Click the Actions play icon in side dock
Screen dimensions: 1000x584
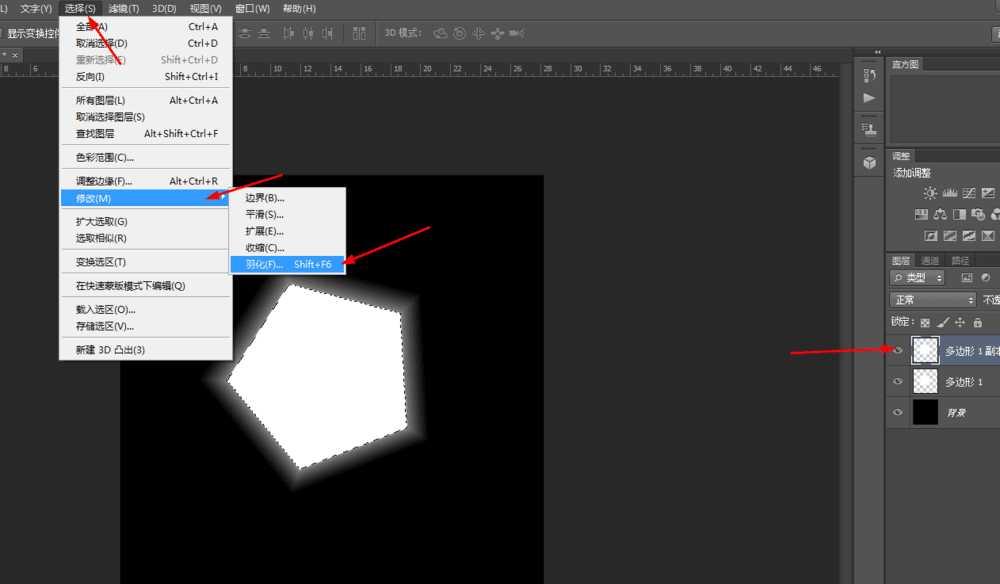point(869,98)
